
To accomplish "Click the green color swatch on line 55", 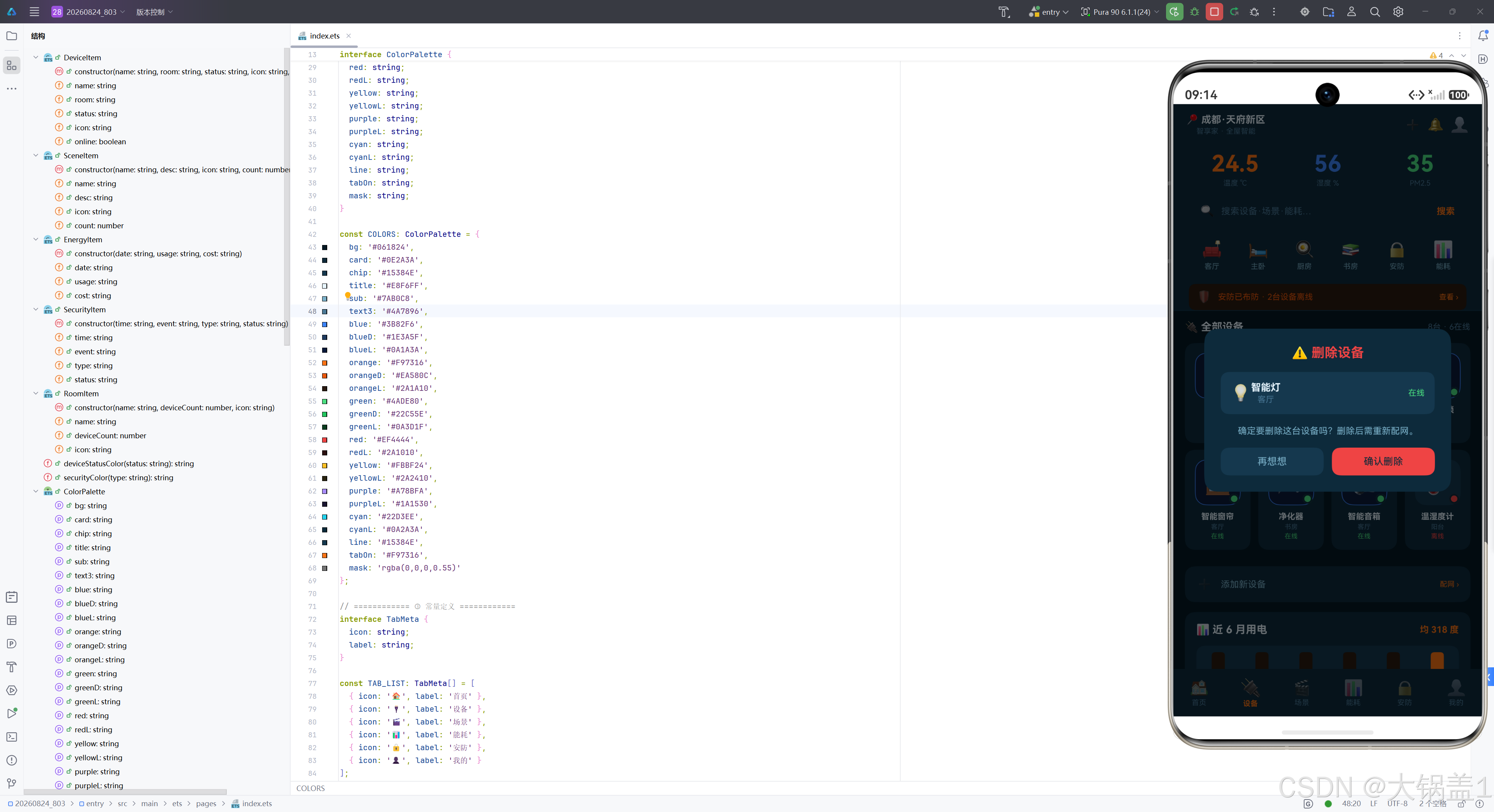I will tap(325, 401).
